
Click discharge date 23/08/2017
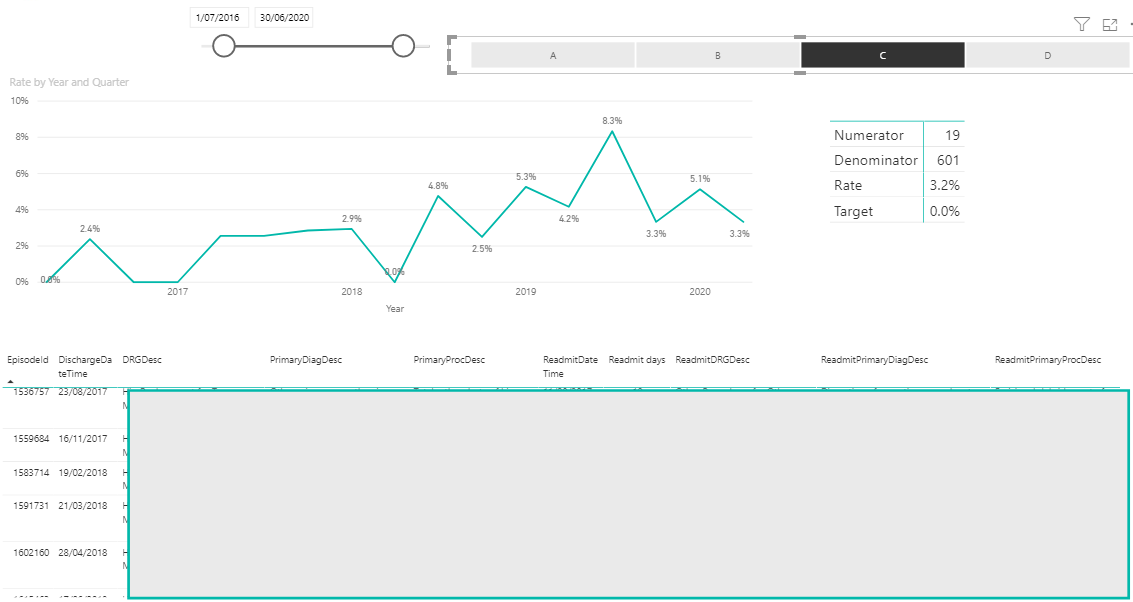point(82,392)
